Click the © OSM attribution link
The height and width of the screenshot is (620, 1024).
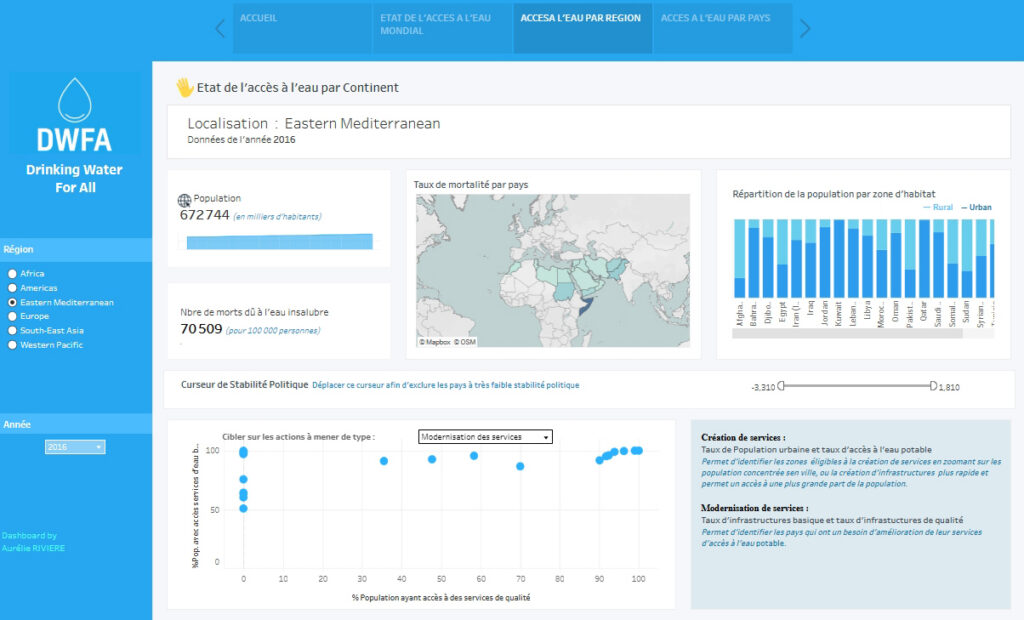click(x=462, y=341)
